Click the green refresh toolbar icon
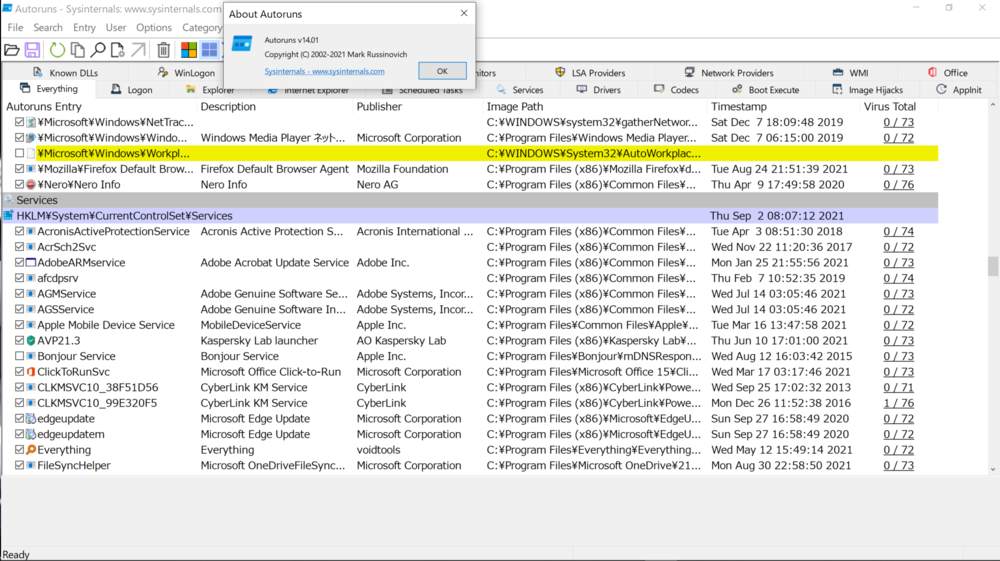Screen dimensions: 1000x561 57,50
